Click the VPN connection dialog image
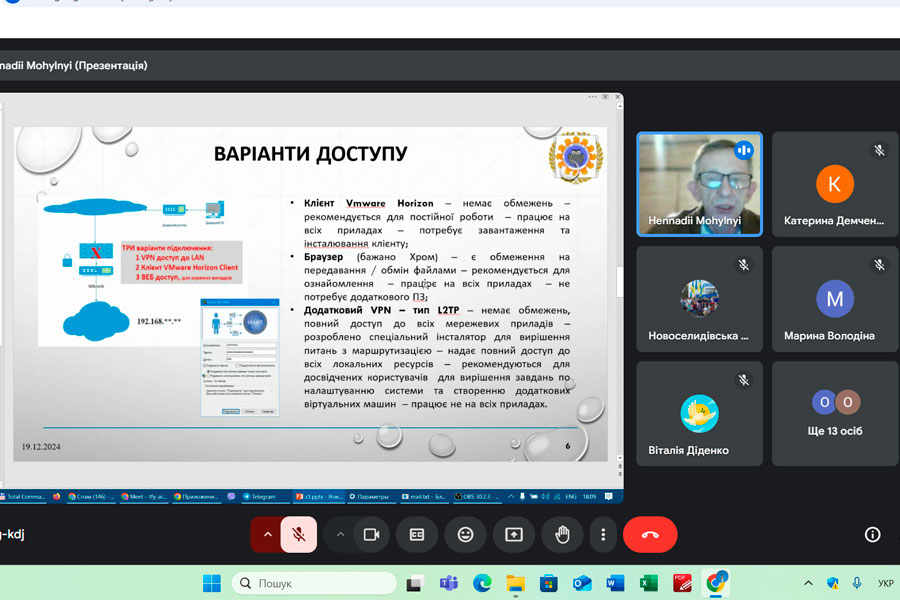The height and width of the screenshot is (600, 900). (240, 357)
